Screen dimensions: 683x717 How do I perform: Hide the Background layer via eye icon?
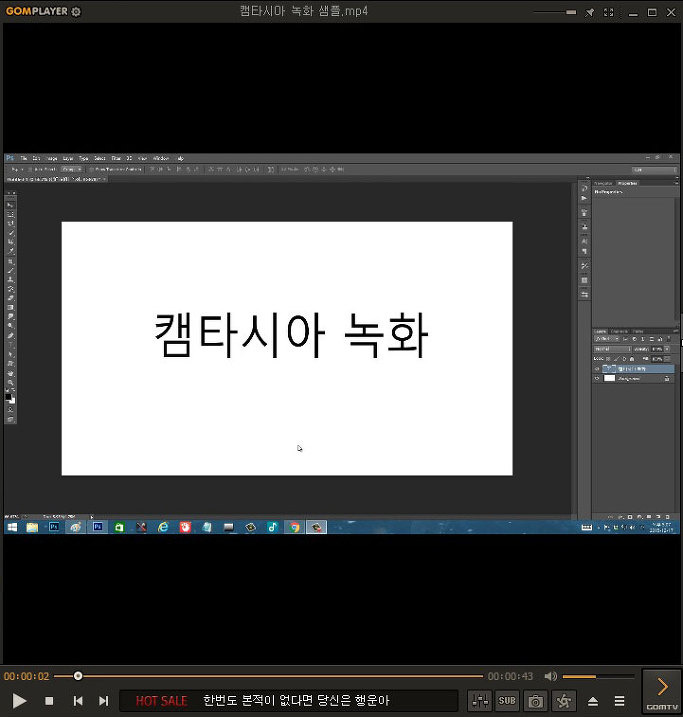coord(597,379)
